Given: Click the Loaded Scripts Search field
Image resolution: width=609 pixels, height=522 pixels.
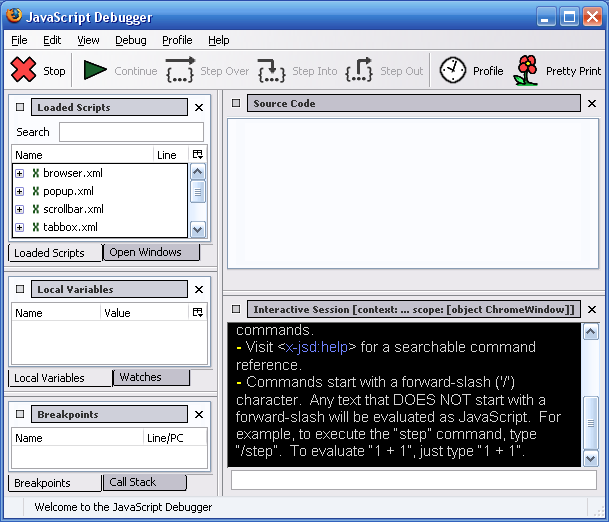Looking at the screenshot, I should [131, 132].
